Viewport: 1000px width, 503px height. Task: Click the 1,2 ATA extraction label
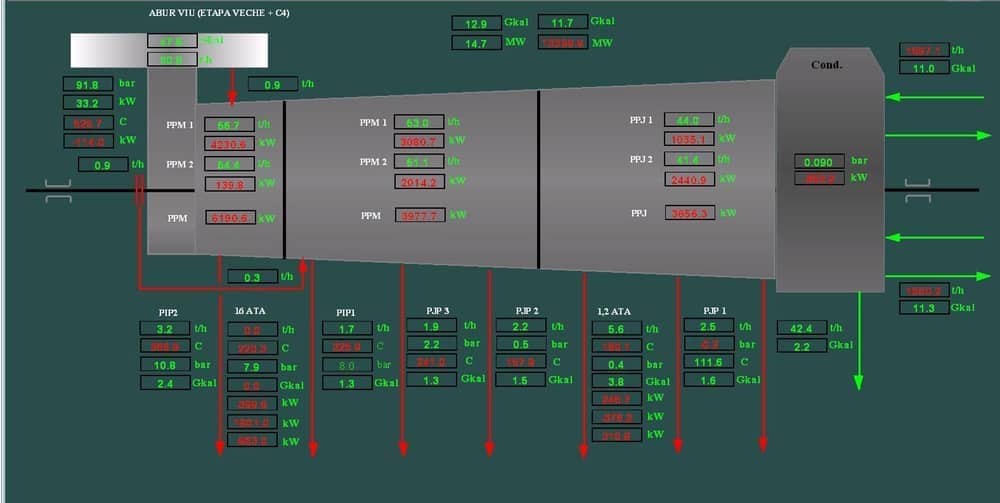tap(614, 311)
